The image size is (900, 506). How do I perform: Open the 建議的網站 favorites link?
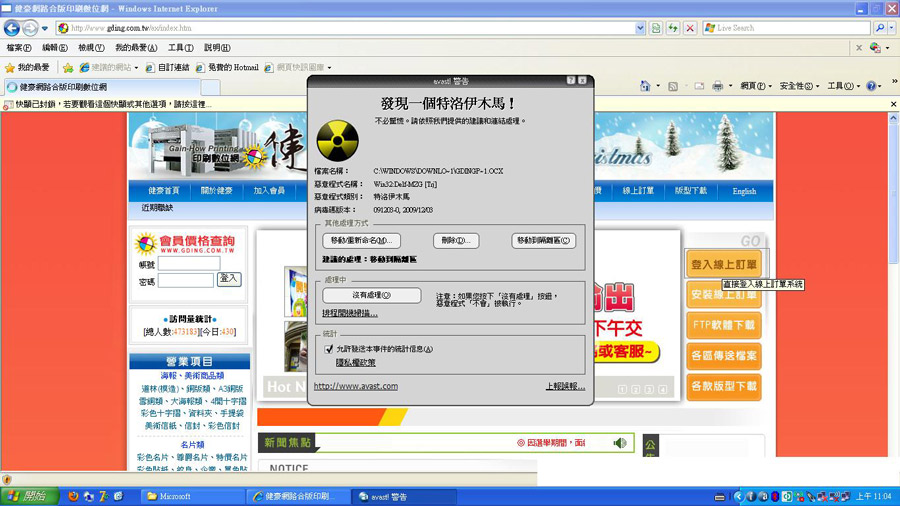pyautogui.click(x=109, y=68)
